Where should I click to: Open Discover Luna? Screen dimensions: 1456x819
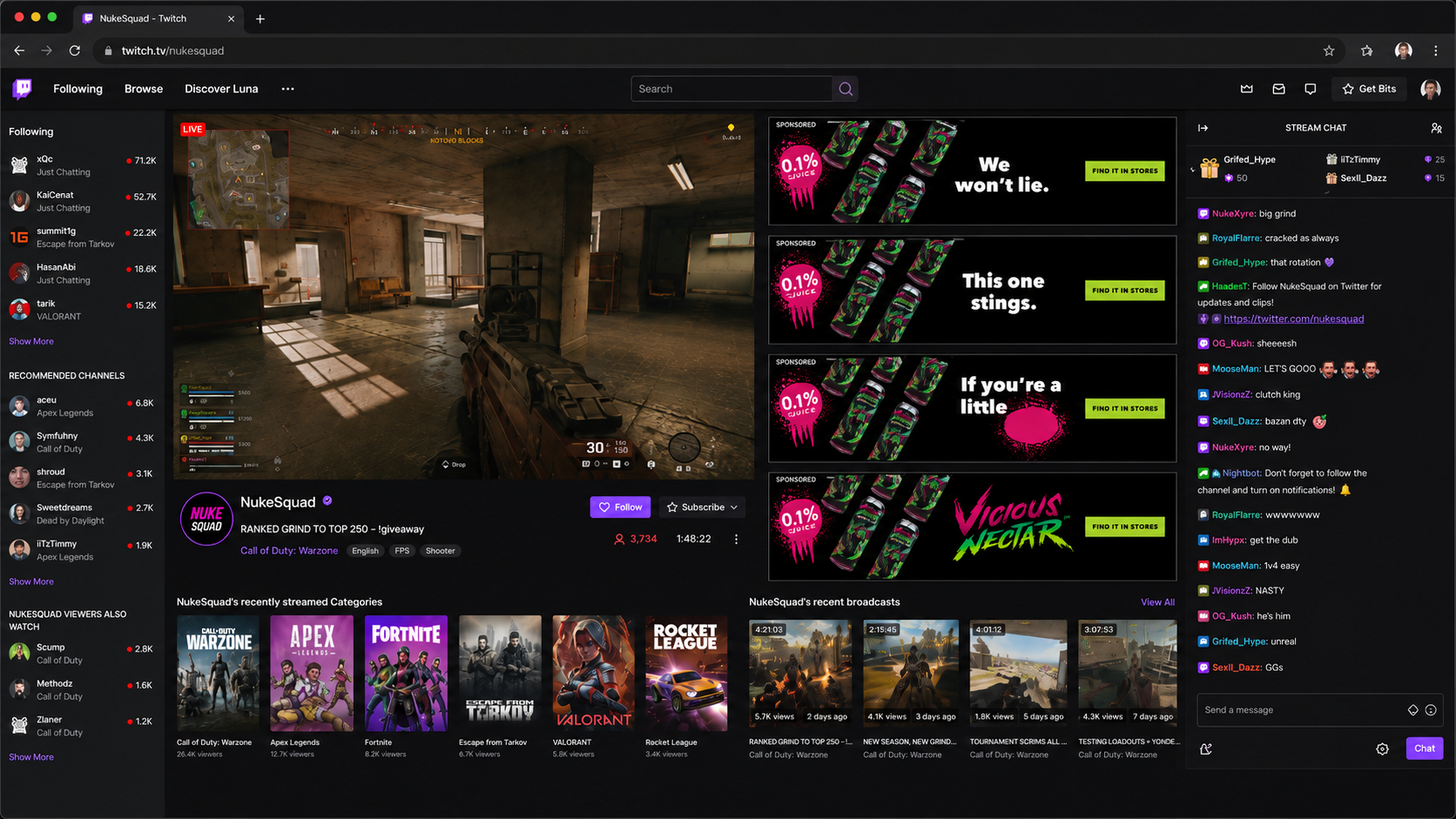(221, 89)
